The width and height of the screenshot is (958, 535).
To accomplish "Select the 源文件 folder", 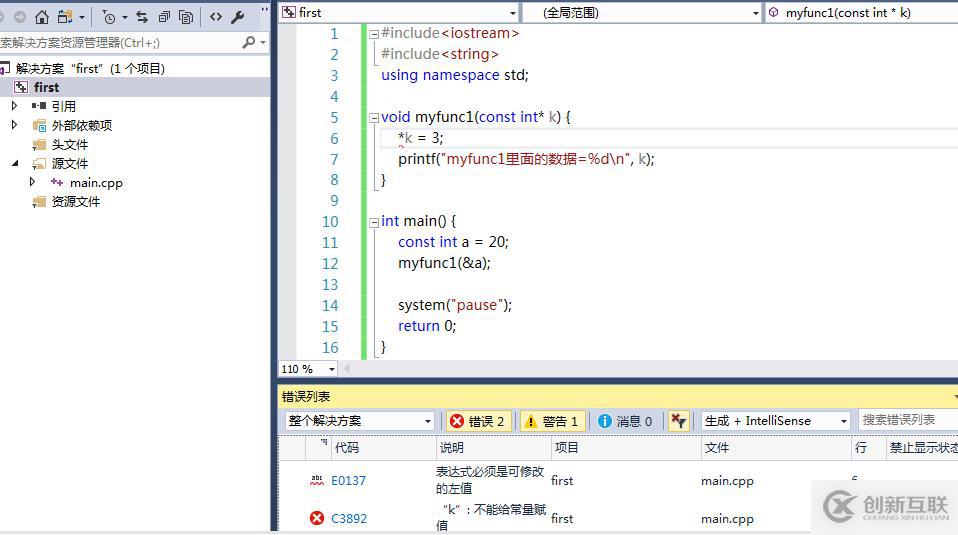I will click(70, 164).
